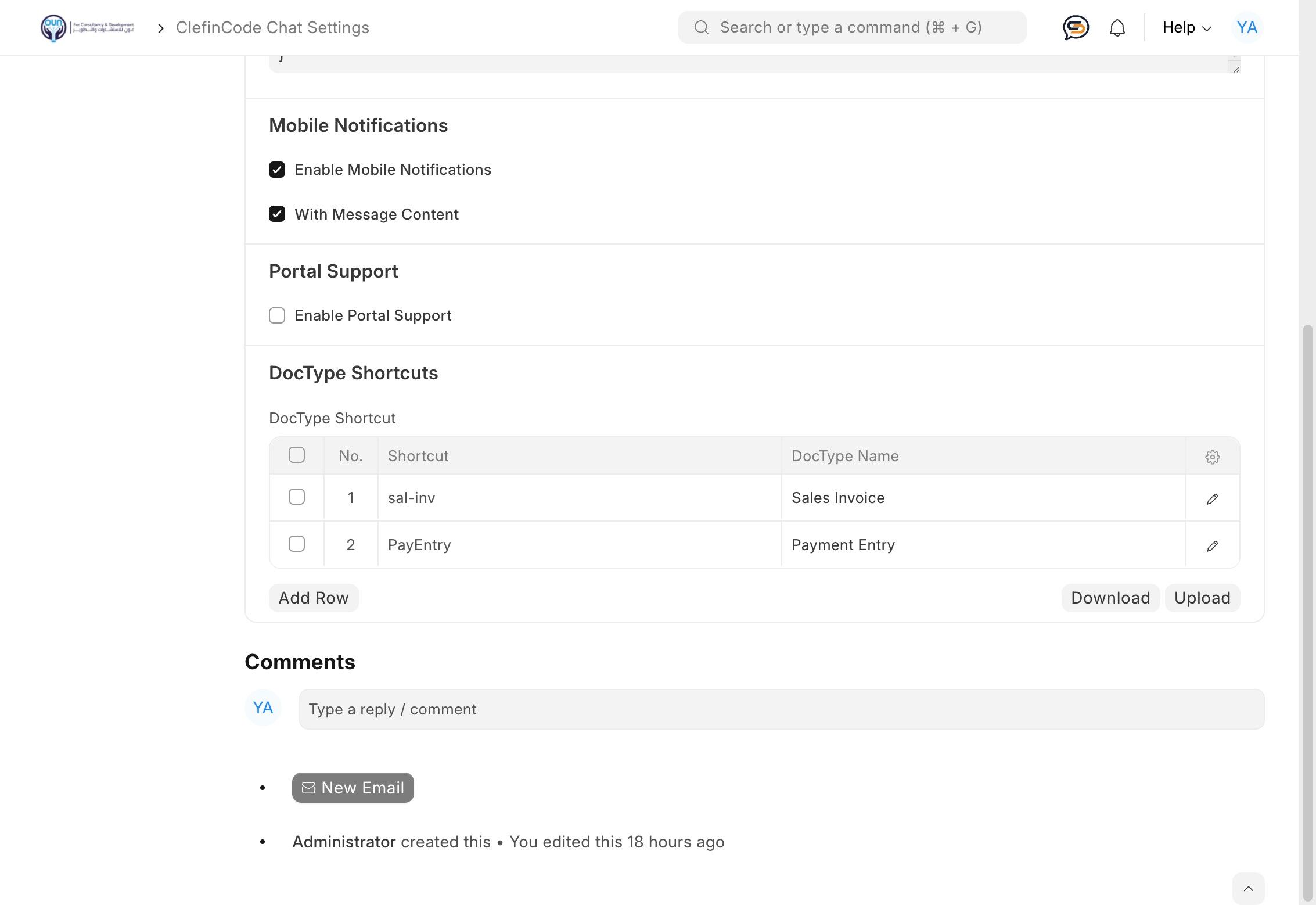The image size is (1316, 905).
Task: Click ClefinCode Chat Settings breadcrumb
Action: coord(272,27)
